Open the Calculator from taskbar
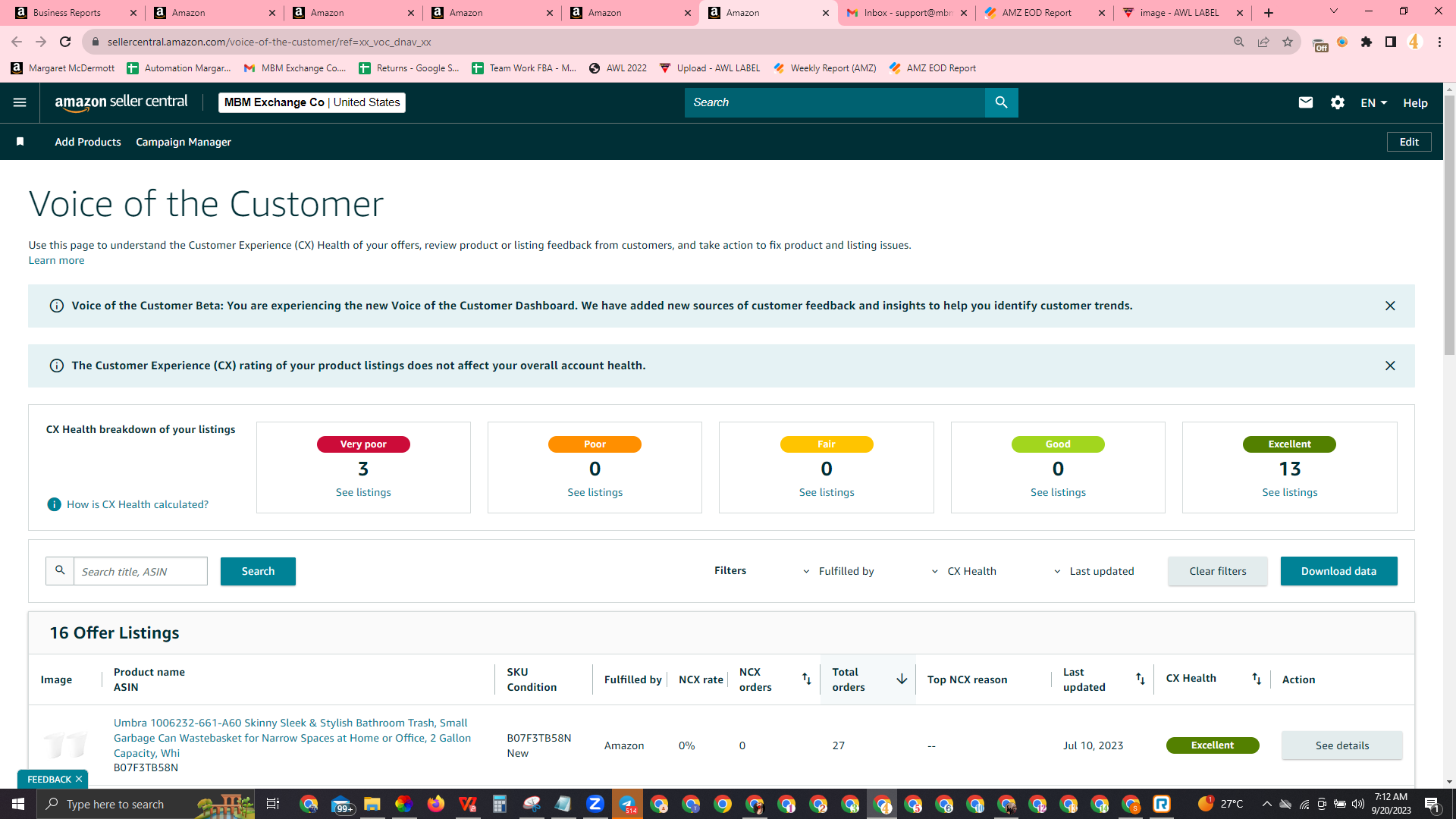 (499, 804)
